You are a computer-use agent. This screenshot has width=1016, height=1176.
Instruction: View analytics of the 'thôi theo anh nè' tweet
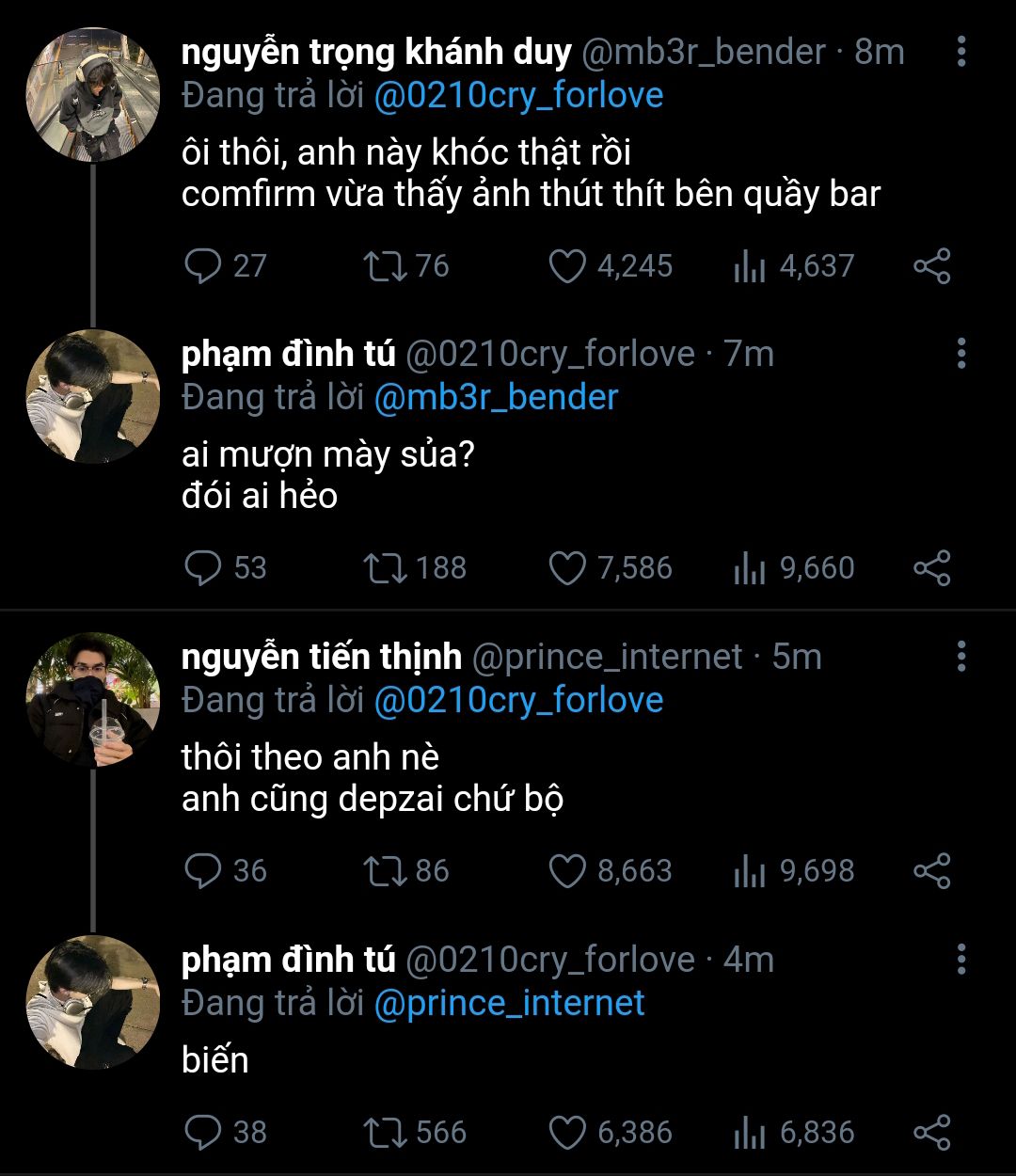point(750,871)
